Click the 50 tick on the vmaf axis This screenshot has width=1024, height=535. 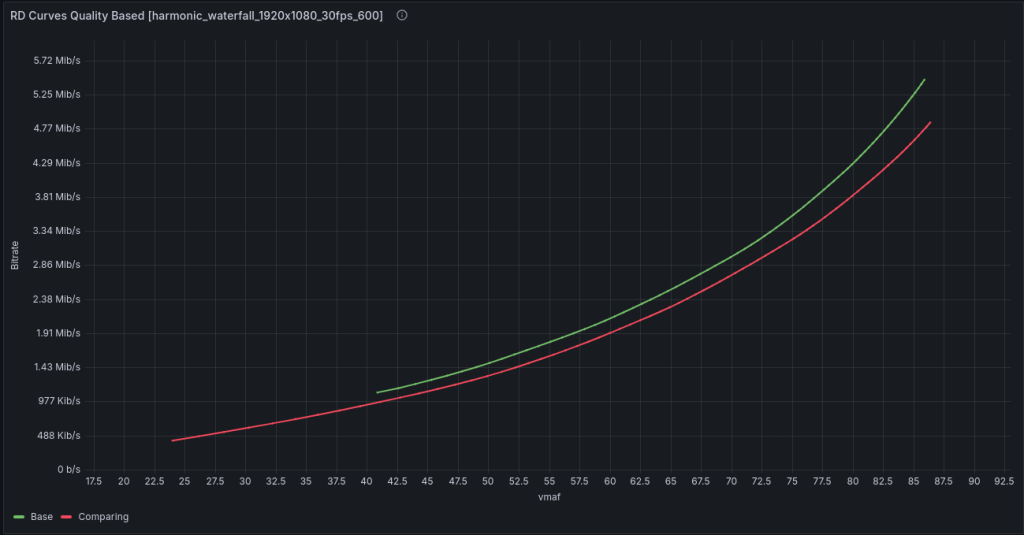coord(488,481)
